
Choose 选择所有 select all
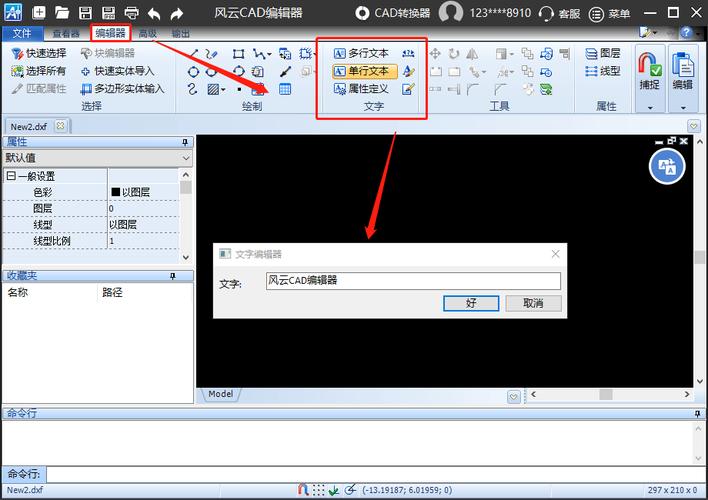tap(39, 71)
